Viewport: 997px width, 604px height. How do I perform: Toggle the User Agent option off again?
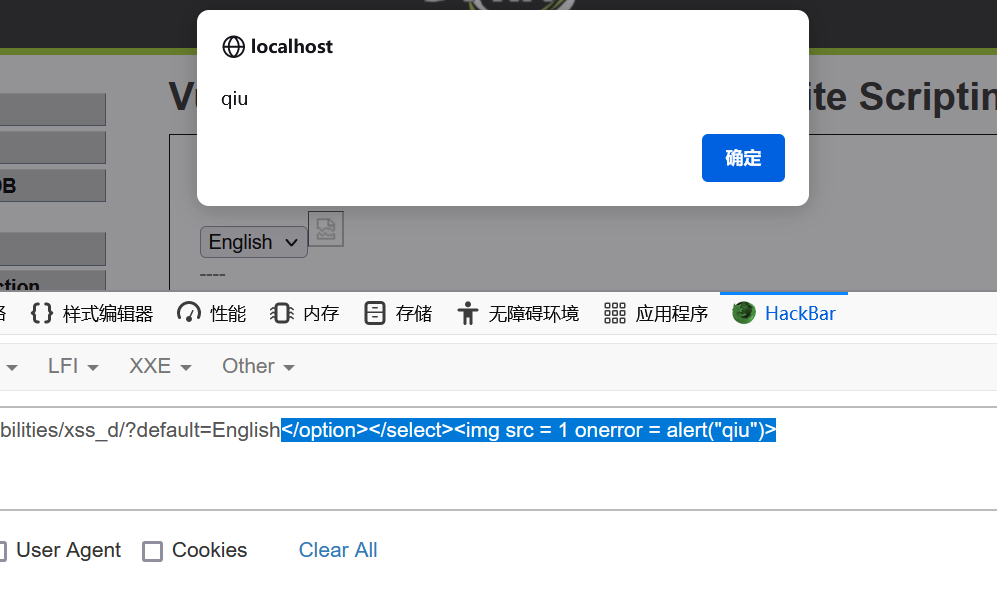pyautogui.click(x=2, y=550)
